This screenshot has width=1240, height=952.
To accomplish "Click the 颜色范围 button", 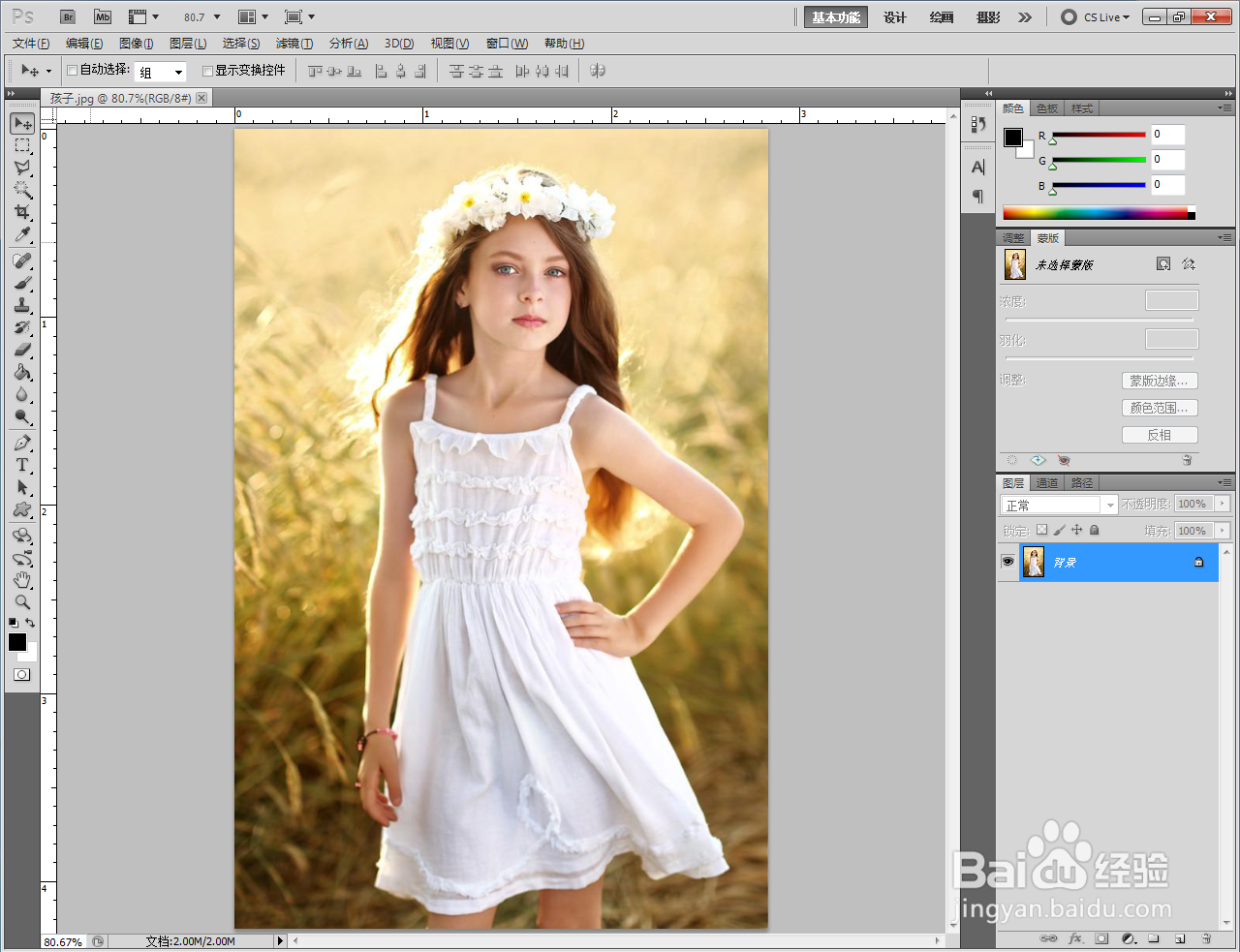I will point(1160,408).
